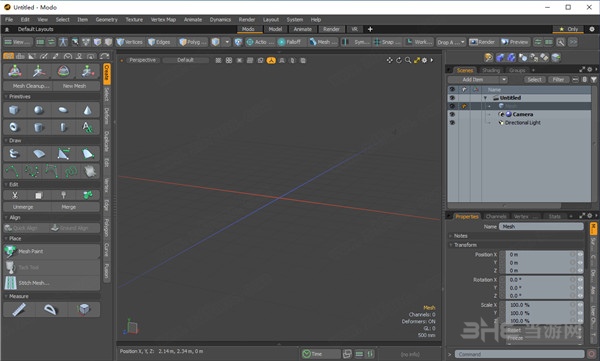Viewport: 600px width, 361px height.
Task: Switch to the Model layout tab
Action: pos(275,29)
